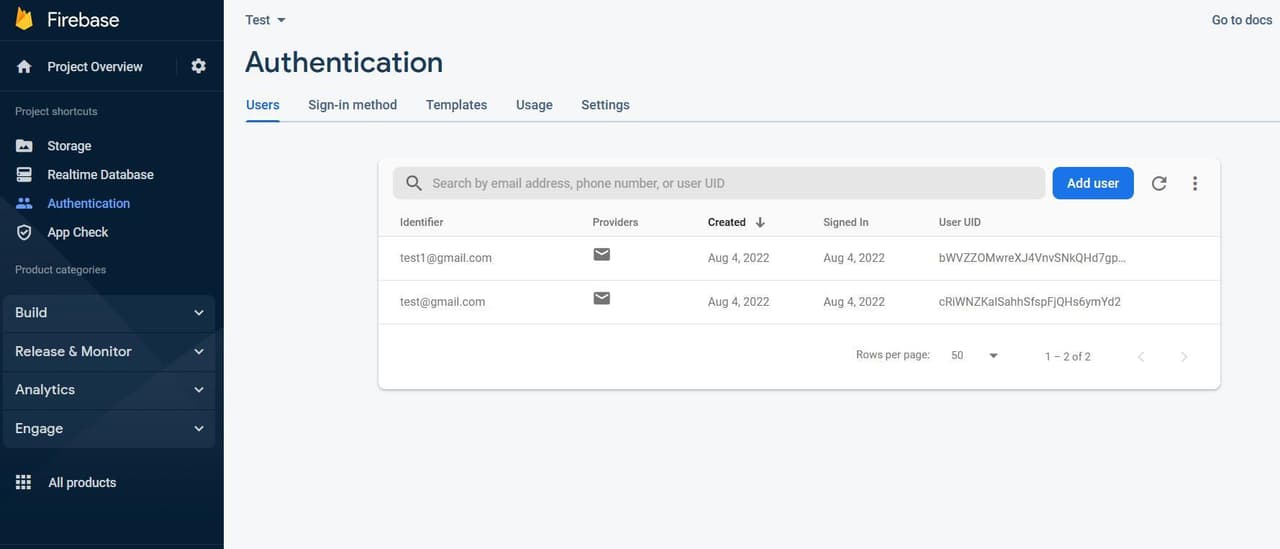This screenshot has height=549, width=1280.
Task: Open the Test project selector dropdown
Action: click(x=265, y=20)
